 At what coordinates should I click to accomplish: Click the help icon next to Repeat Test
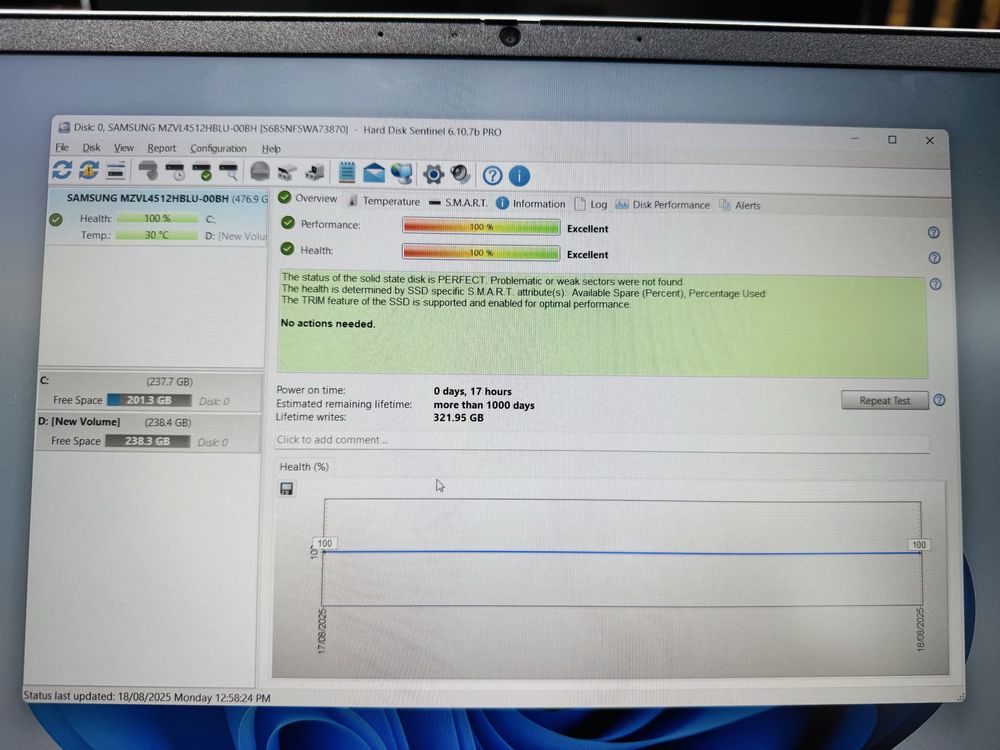(939, 401)
